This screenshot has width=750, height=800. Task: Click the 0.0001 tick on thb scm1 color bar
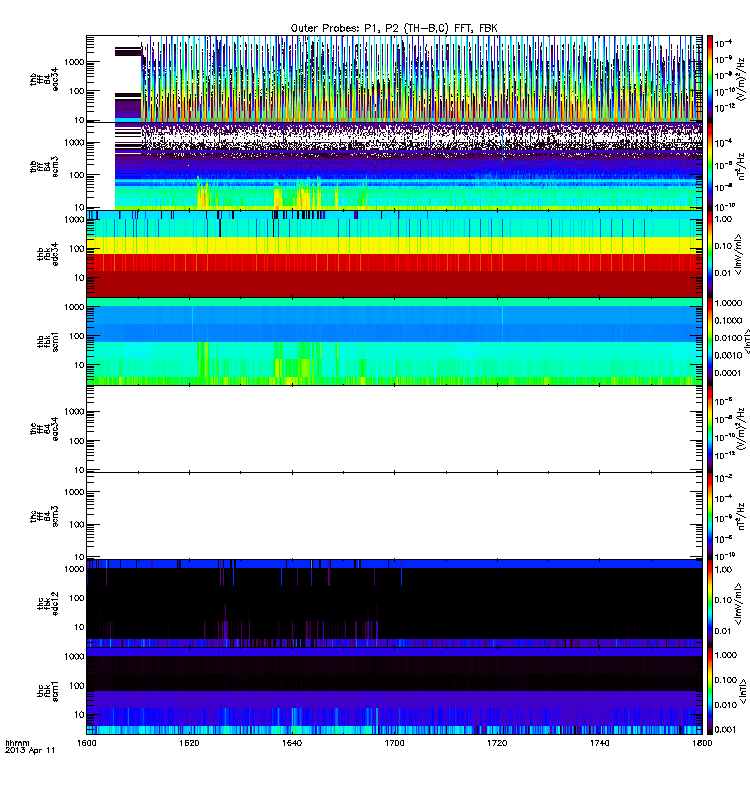(728, 373)
